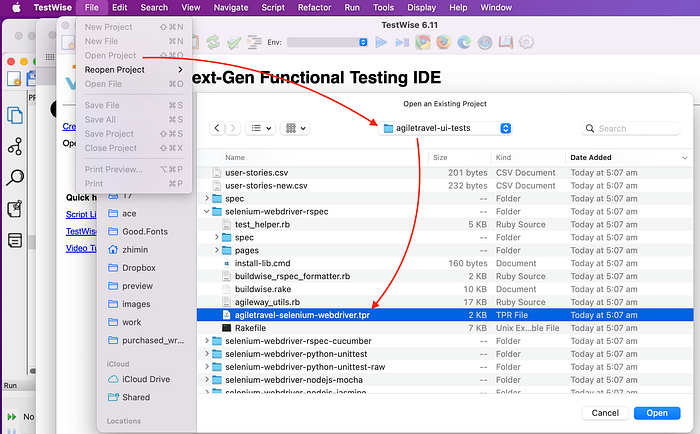
Task: Go forward with the right chevron button
Action: pos(233,128)
